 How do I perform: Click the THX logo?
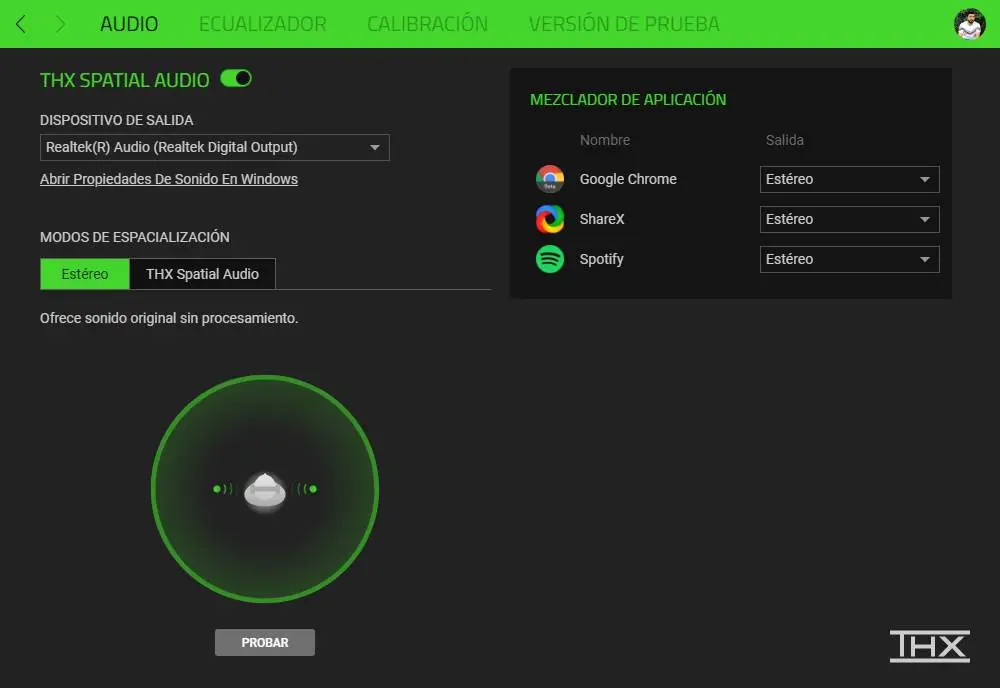pyautogui.click(x=929, y=646)
